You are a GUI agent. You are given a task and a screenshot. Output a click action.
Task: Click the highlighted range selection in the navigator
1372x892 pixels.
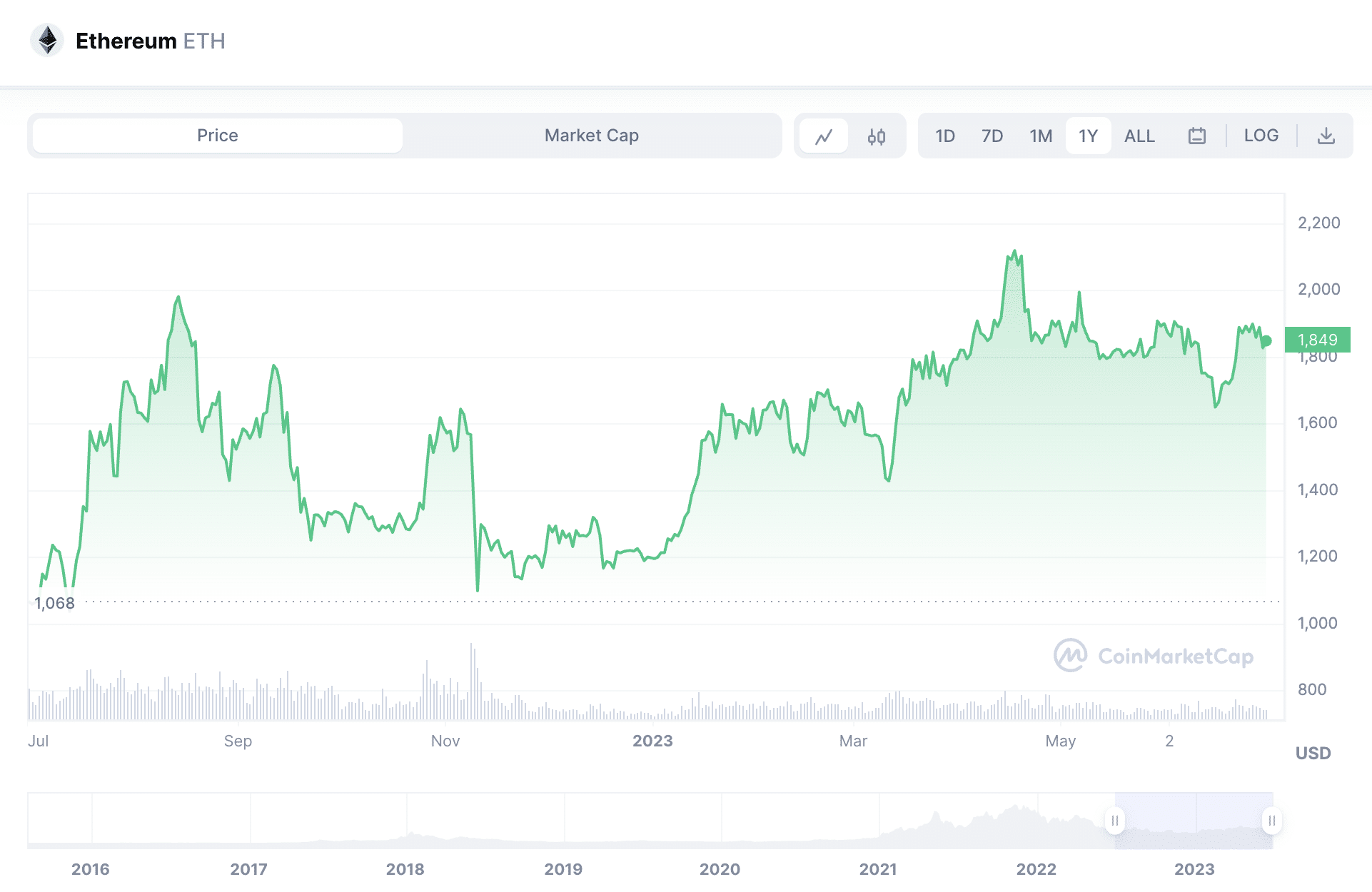[x=1194, y=821]
